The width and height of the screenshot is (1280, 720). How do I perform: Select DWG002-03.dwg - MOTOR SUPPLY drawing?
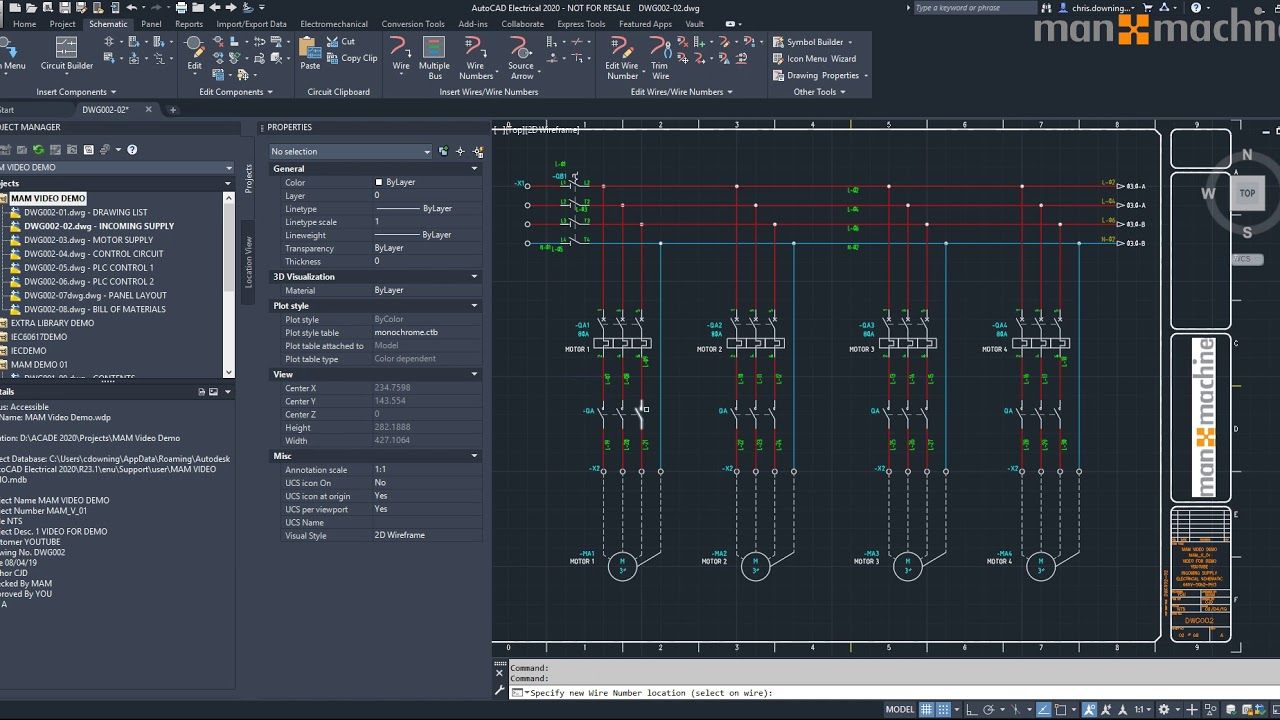click(x=89, y=240)
